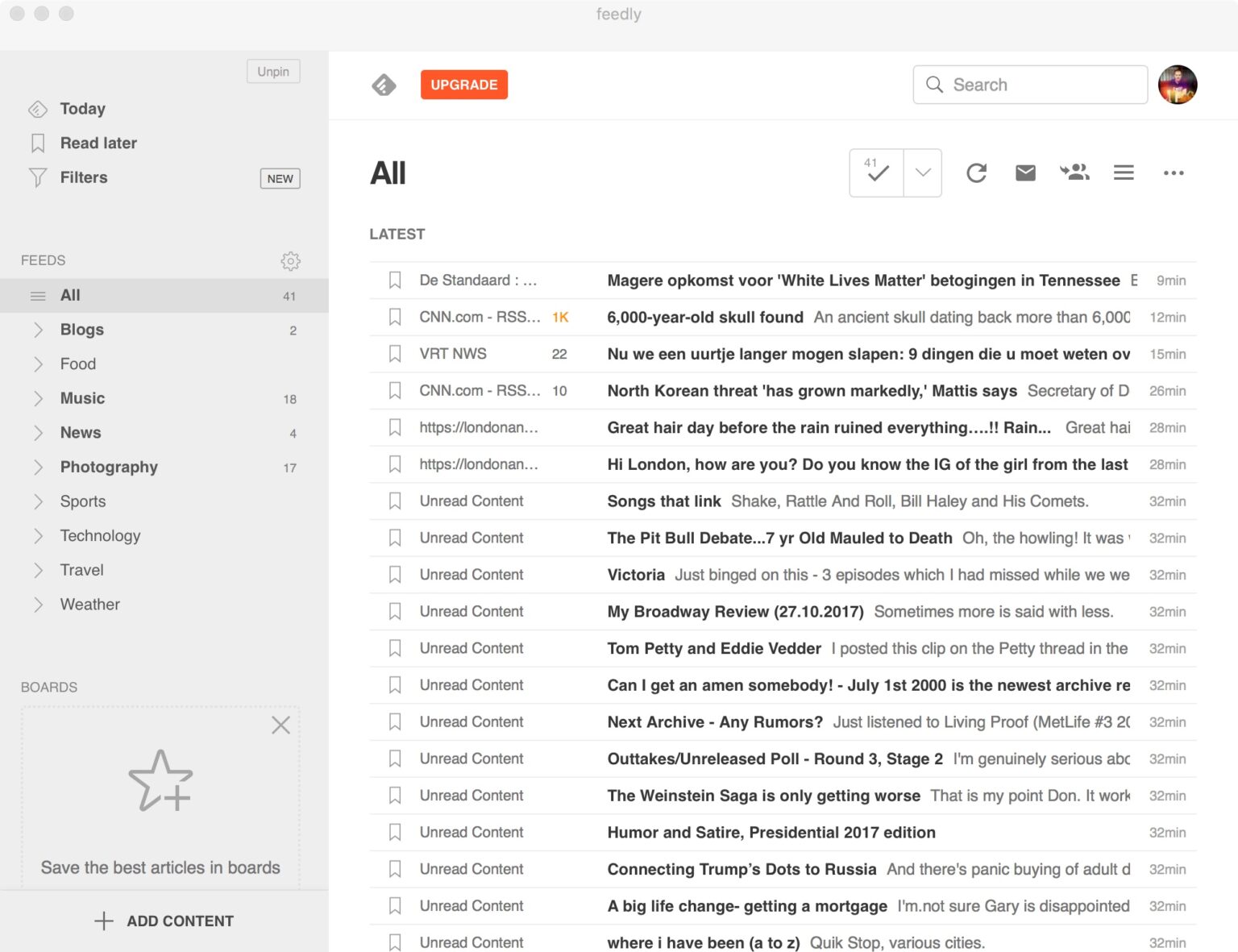The image size is (1238, 952).
Task: Expand the Photography feed category
Action: [x=38, y=467]
